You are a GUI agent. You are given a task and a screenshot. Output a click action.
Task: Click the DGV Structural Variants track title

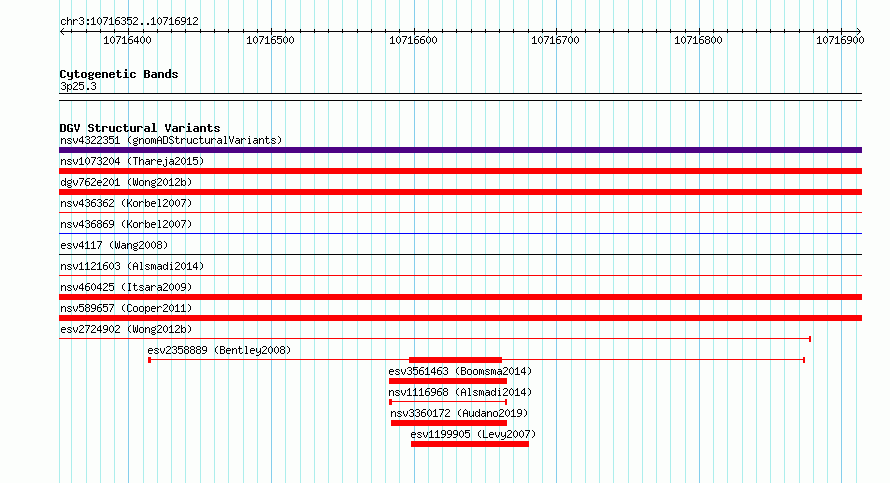[x=140, y=128]
